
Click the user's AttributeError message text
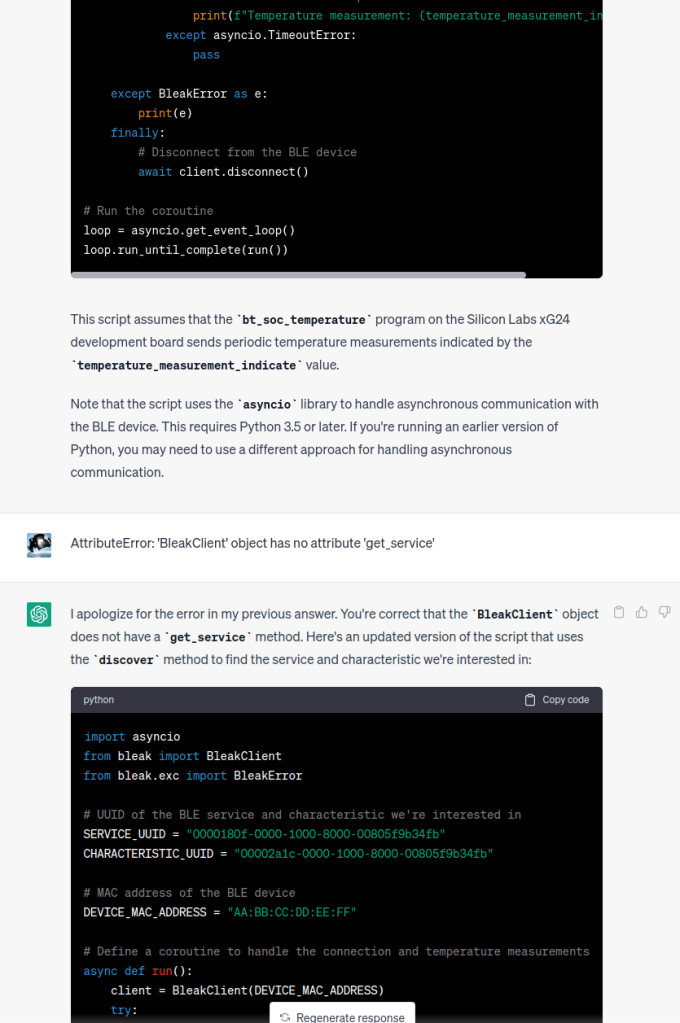(x=251, y=543)
